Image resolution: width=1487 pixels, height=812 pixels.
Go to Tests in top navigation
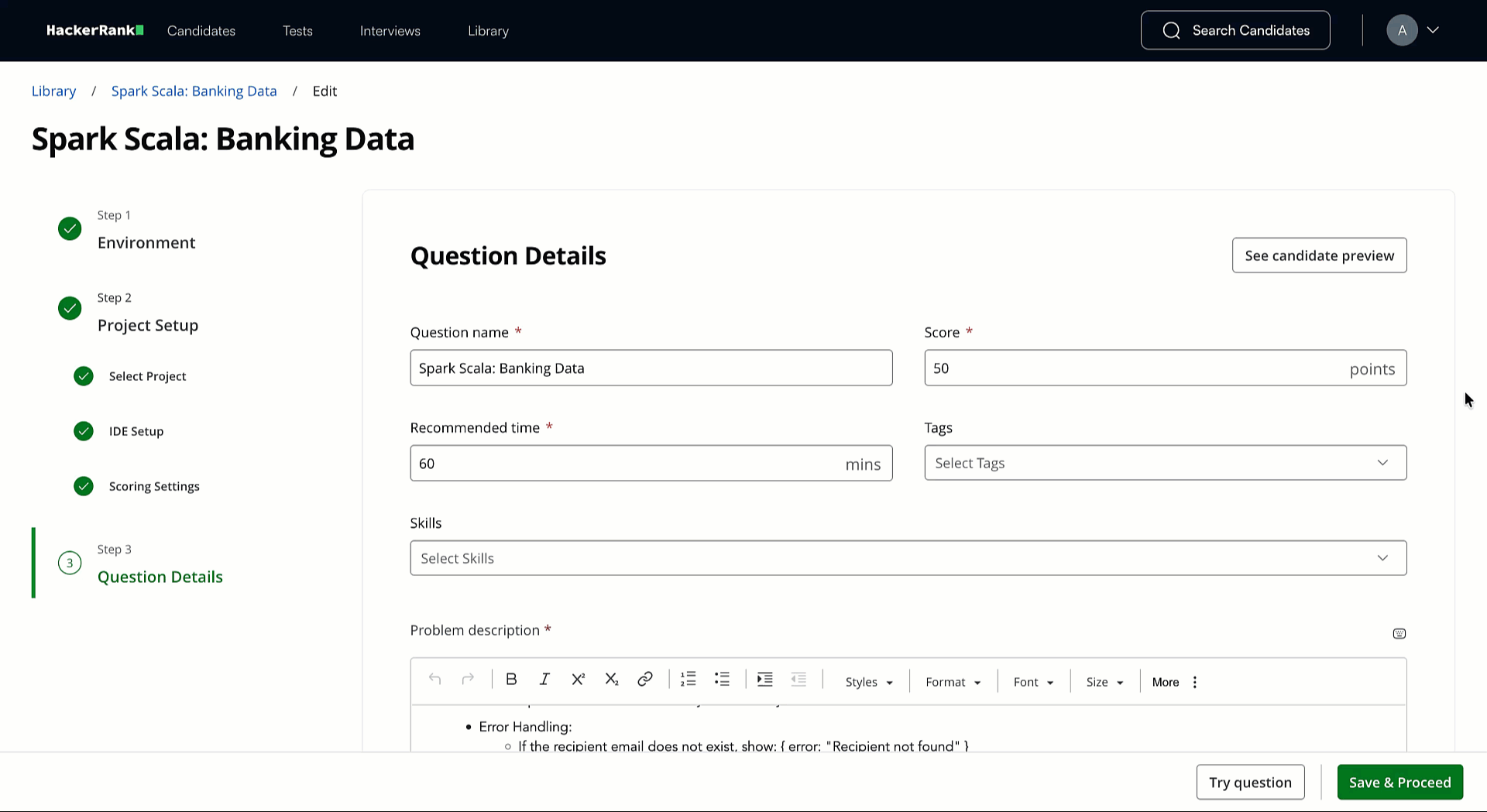pyautogui.click(x=297, y=31)
